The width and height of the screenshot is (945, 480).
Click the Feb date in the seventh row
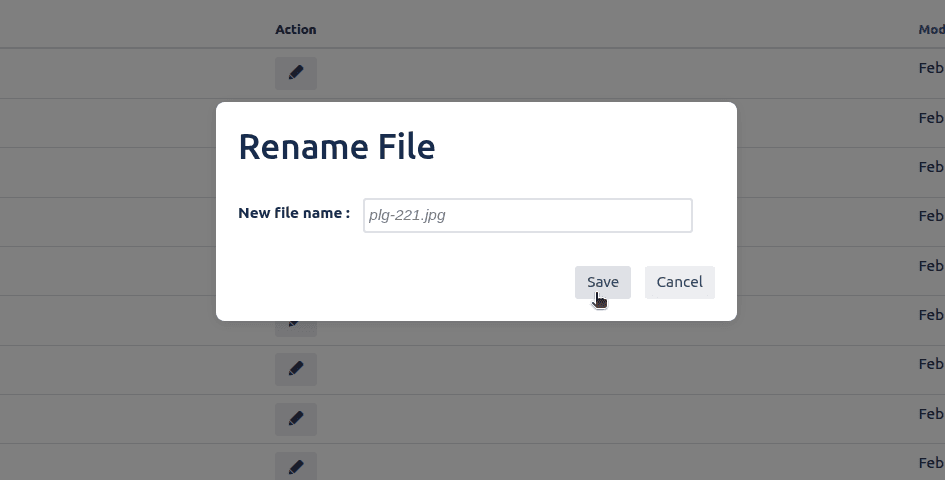pyautogui.click(x=931, y=364)
